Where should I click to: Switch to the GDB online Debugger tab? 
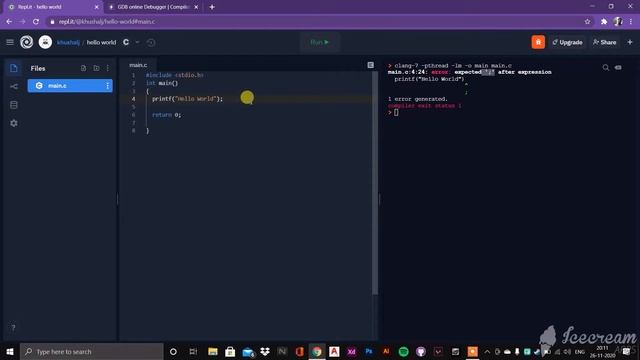click(x=152, y=7)
